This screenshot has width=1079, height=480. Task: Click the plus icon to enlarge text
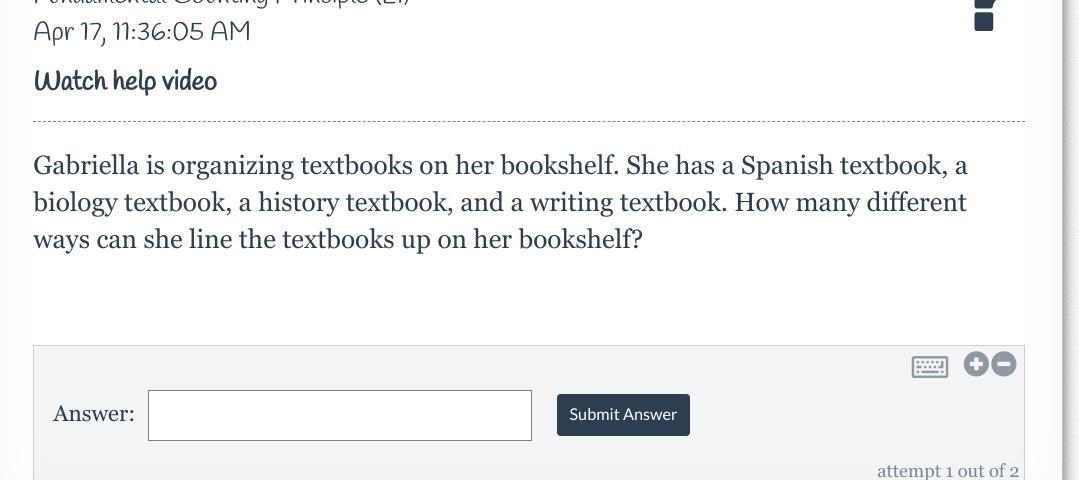coord(976,364)
